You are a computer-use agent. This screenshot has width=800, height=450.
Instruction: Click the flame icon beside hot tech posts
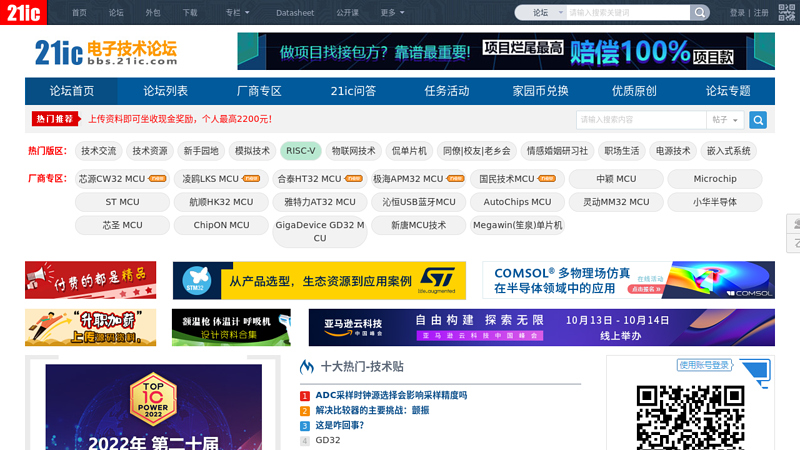307,366
